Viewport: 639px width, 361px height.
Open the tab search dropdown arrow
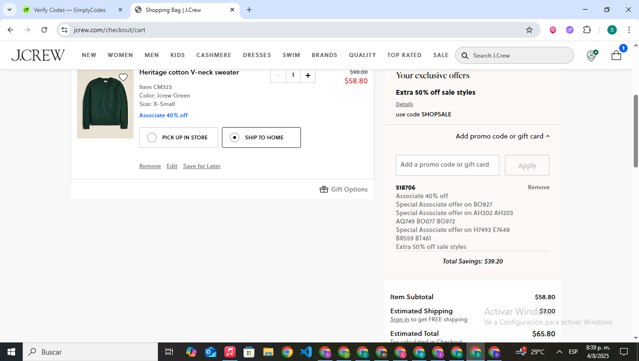[9, 10]
